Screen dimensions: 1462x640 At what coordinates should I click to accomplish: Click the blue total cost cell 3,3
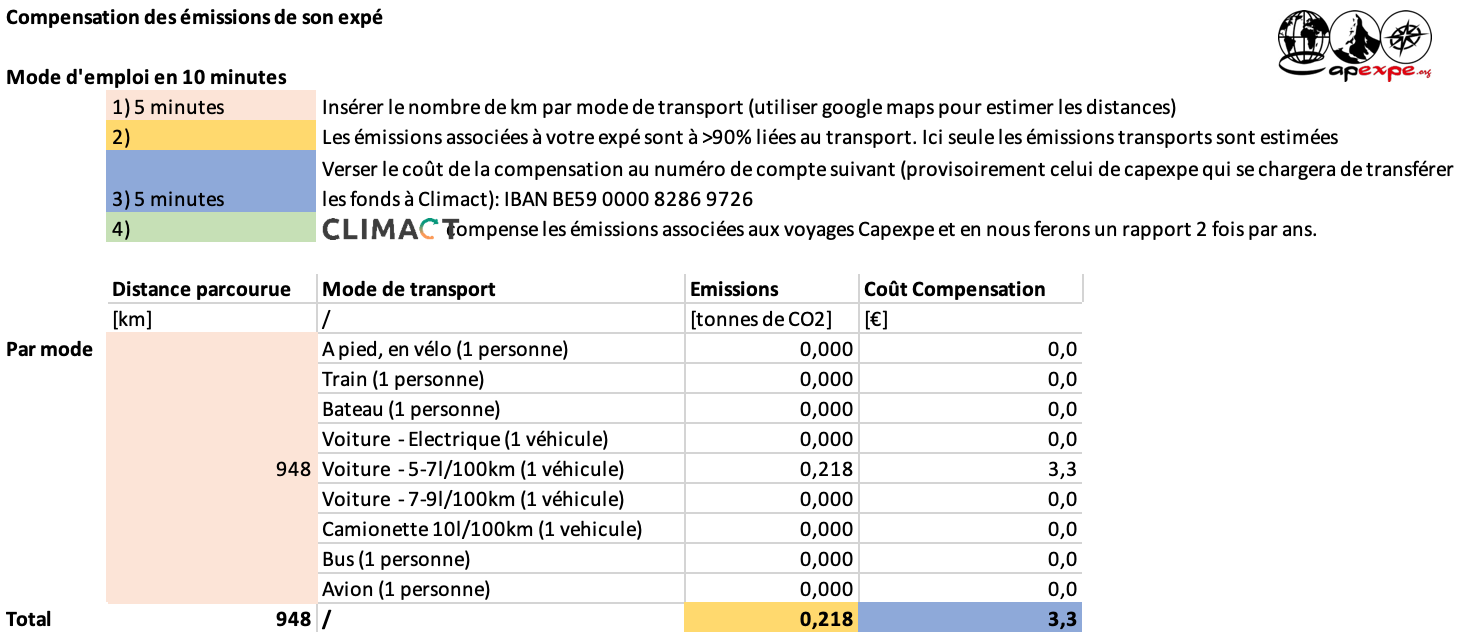(x=970, y=619)
